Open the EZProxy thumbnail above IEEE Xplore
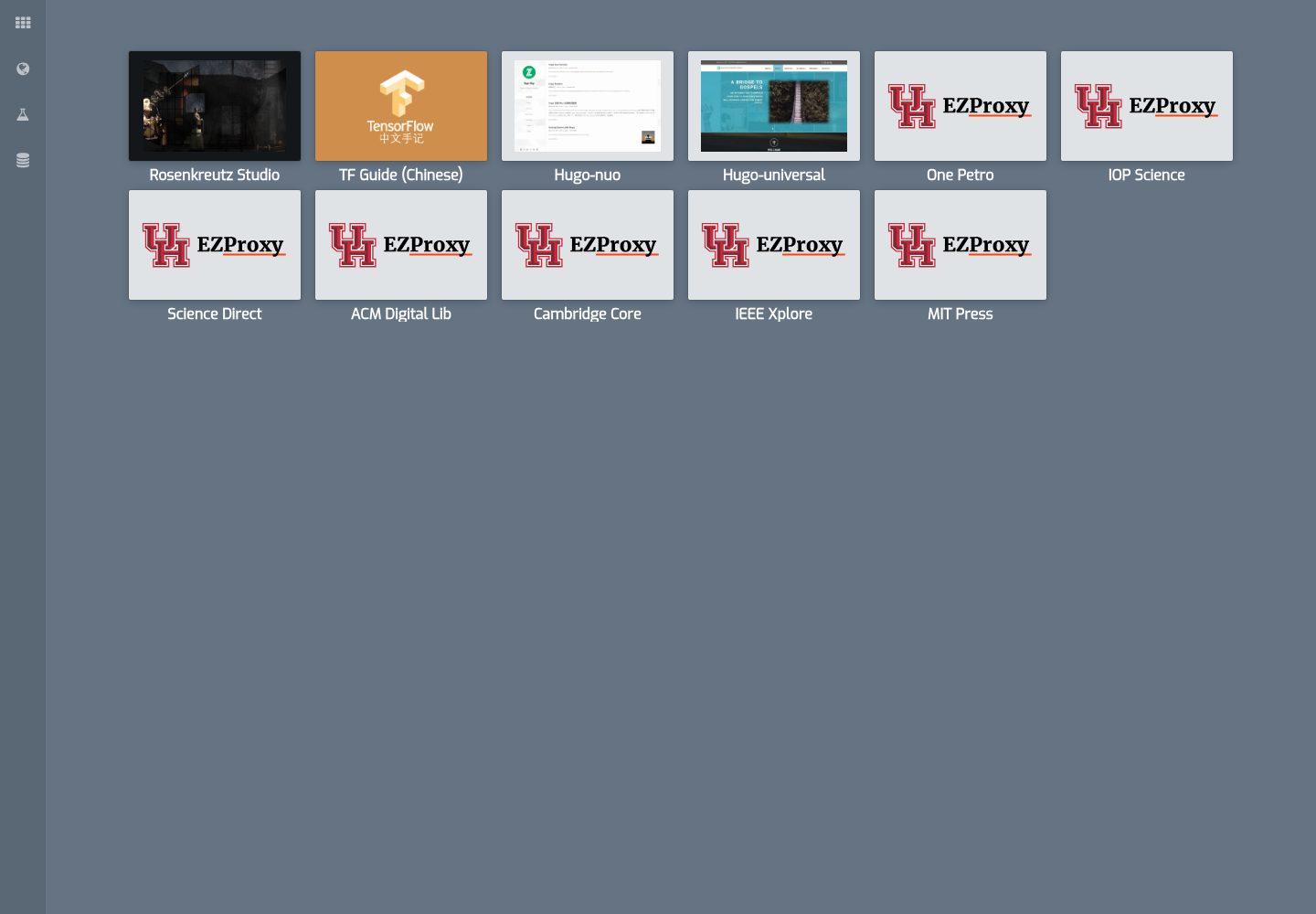 coord(774,245)
